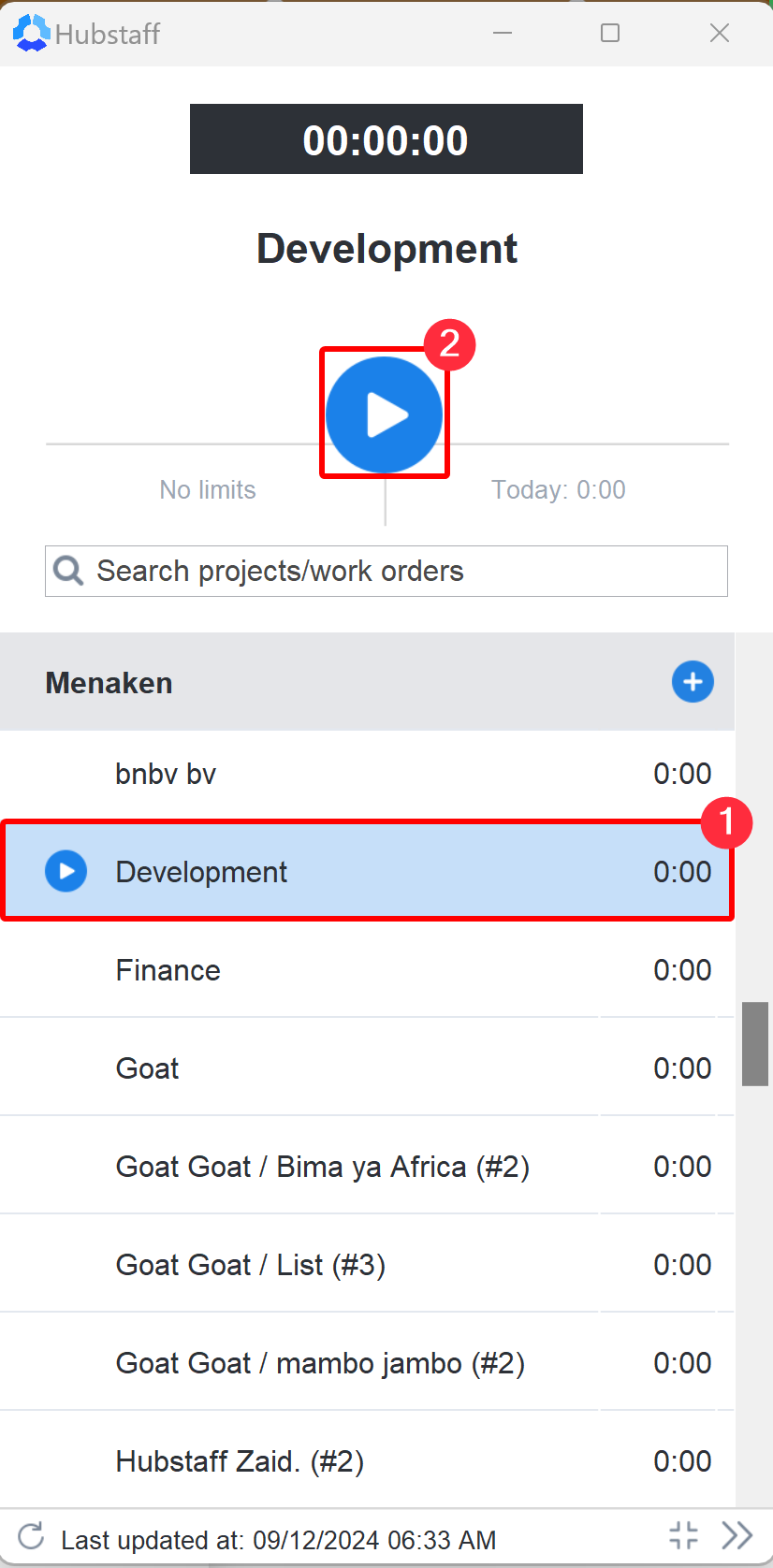The image size is (773, 1568).
Task: Click the play icon beside Development
Action: (66, 871)
